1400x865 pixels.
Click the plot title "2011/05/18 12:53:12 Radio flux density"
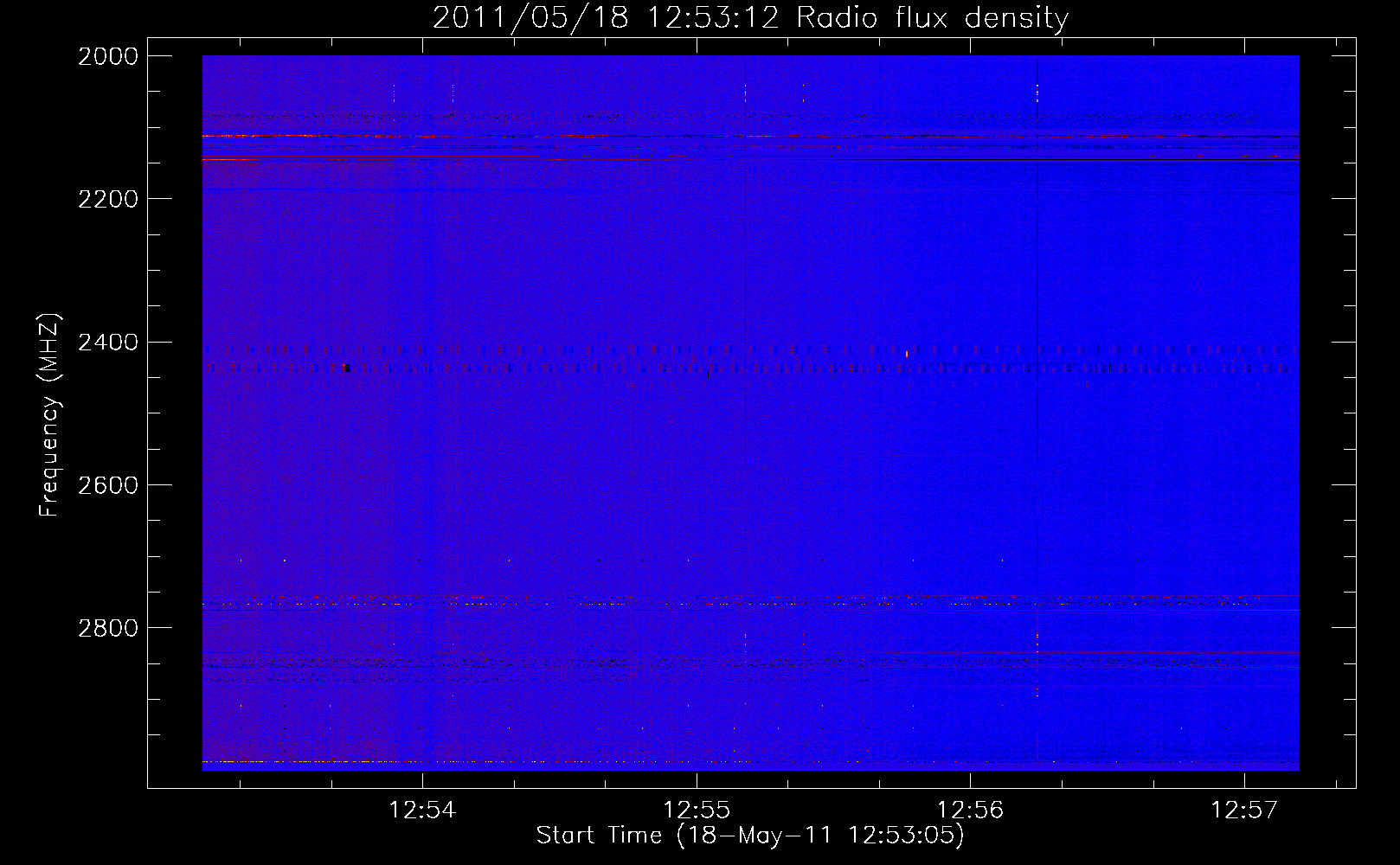pyautogui.click(x=750, y=18)
